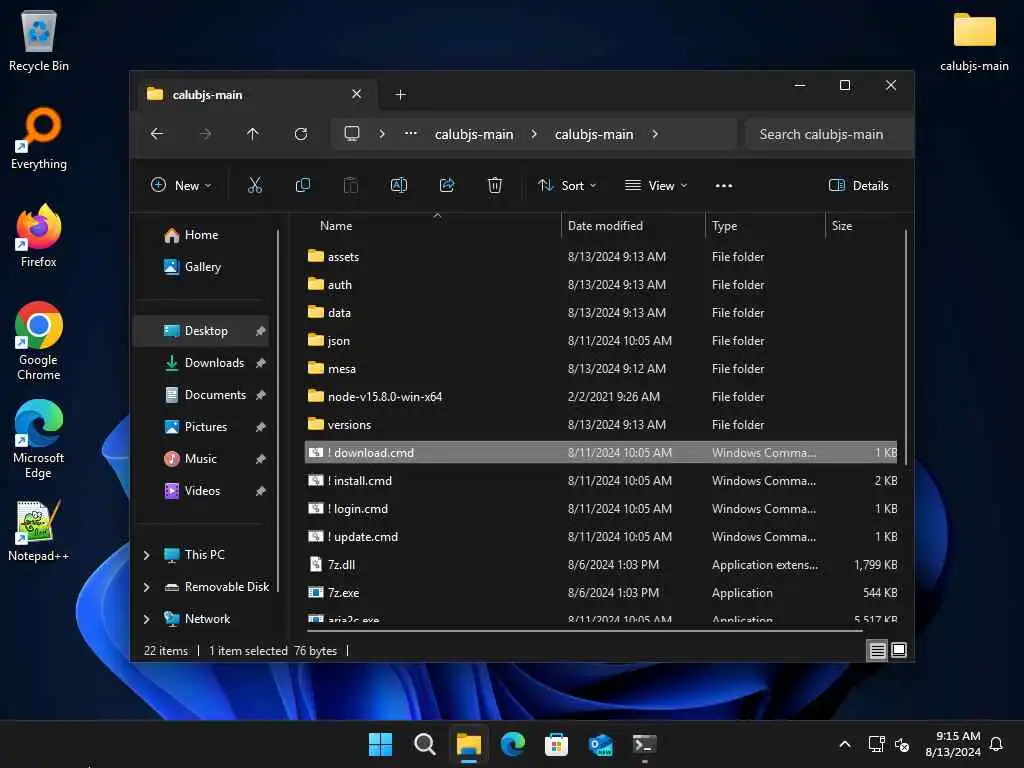Open Edge from the taskbar
The image size is (1024, 768).
coord(513,744)
